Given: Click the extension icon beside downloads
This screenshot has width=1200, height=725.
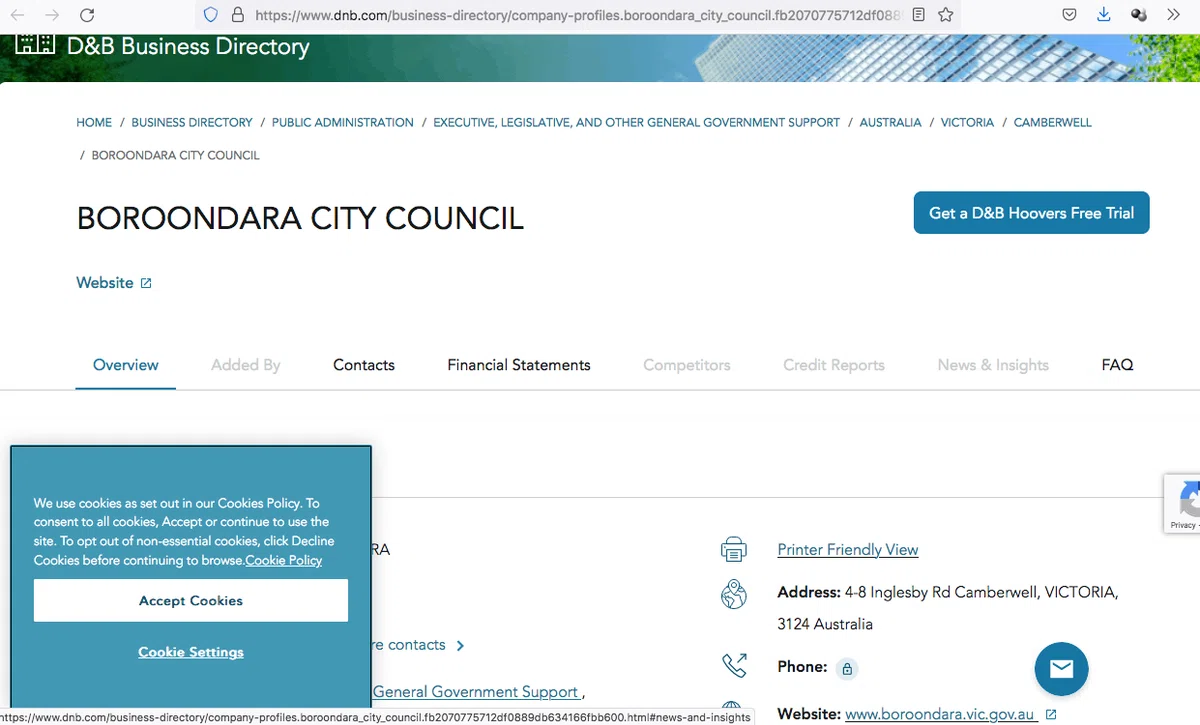Looking at the screenshot, I should tap(1138, 15).
